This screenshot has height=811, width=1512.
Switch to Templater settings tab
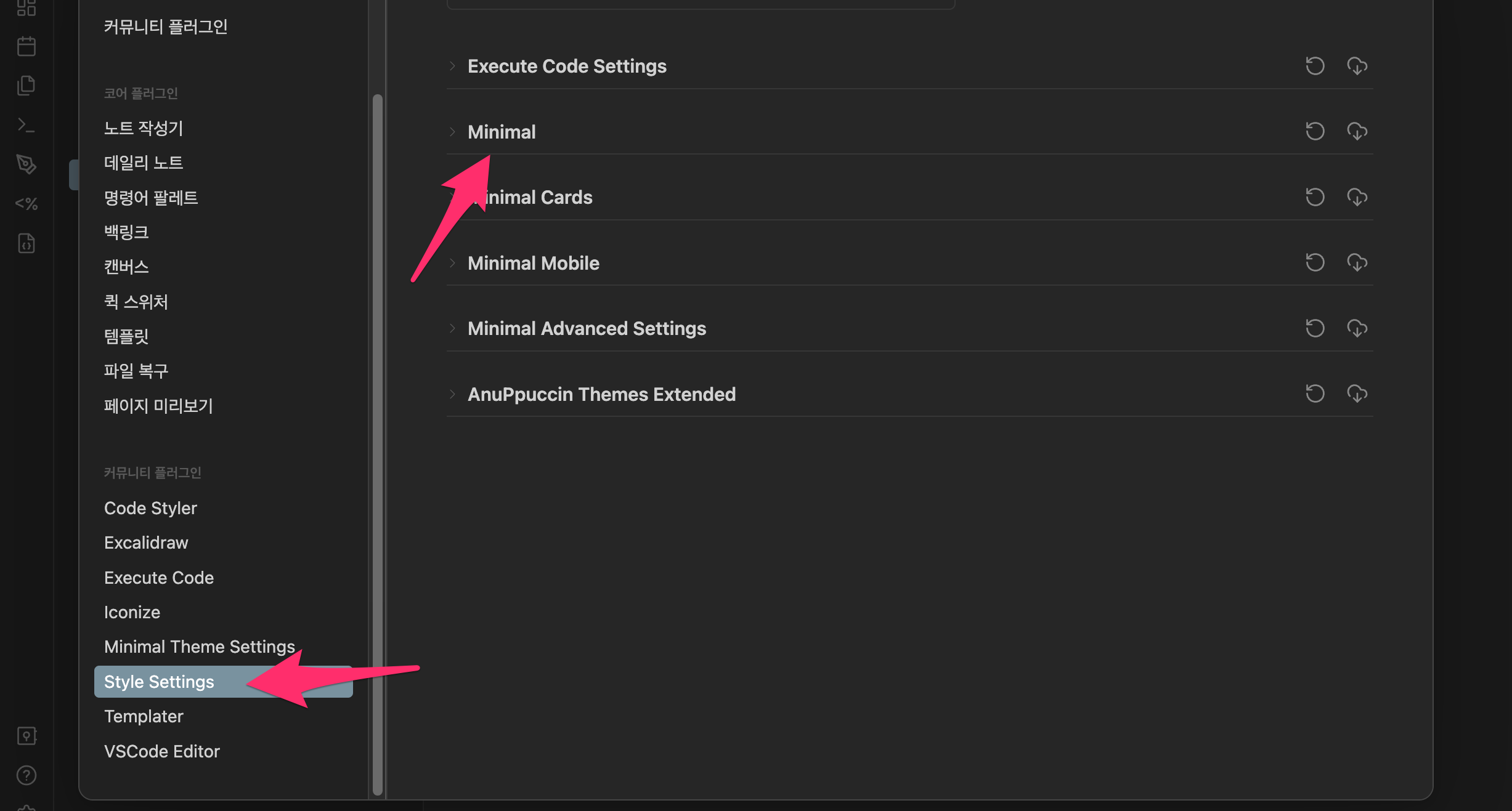144,716
